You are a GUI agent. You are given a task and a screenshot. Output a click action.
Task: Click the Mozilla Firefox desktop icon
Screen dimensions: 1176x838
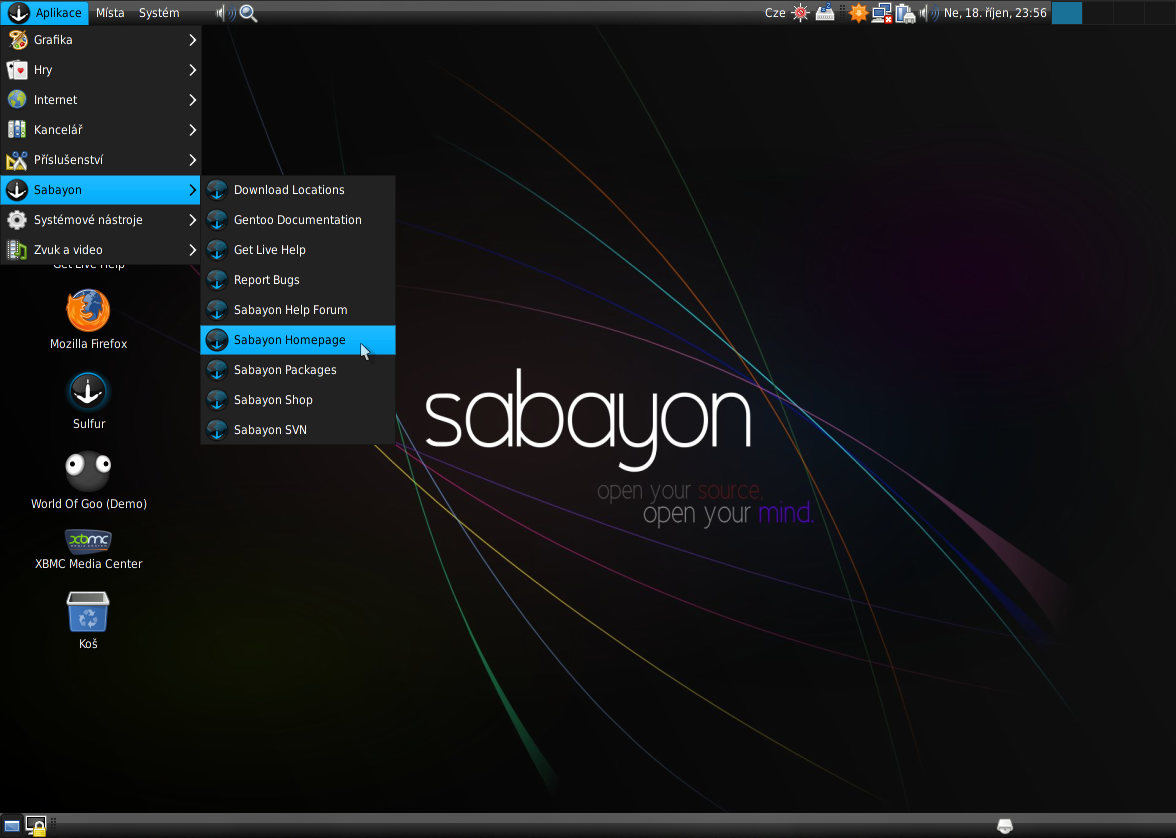tap(88, 311)
